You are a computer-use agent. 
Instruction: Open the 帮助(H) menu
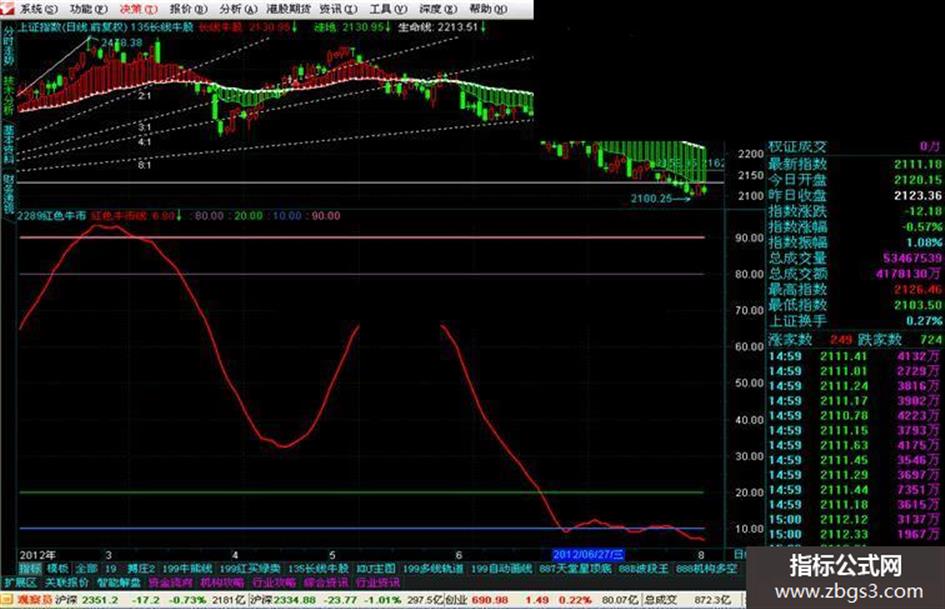[x=488, y=9]
